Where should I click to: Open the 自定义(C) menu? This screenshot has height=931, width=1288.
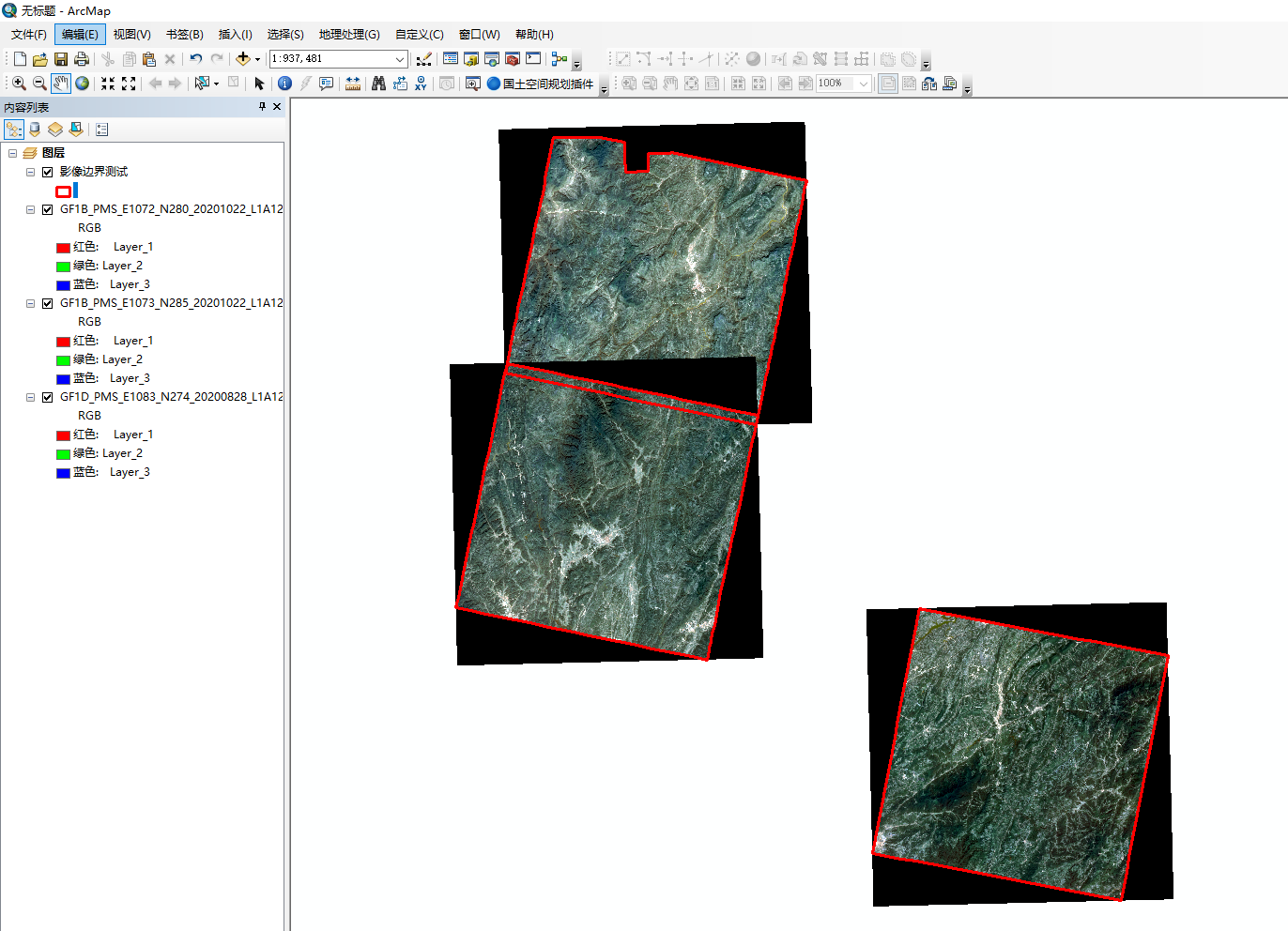pos(420,35)
